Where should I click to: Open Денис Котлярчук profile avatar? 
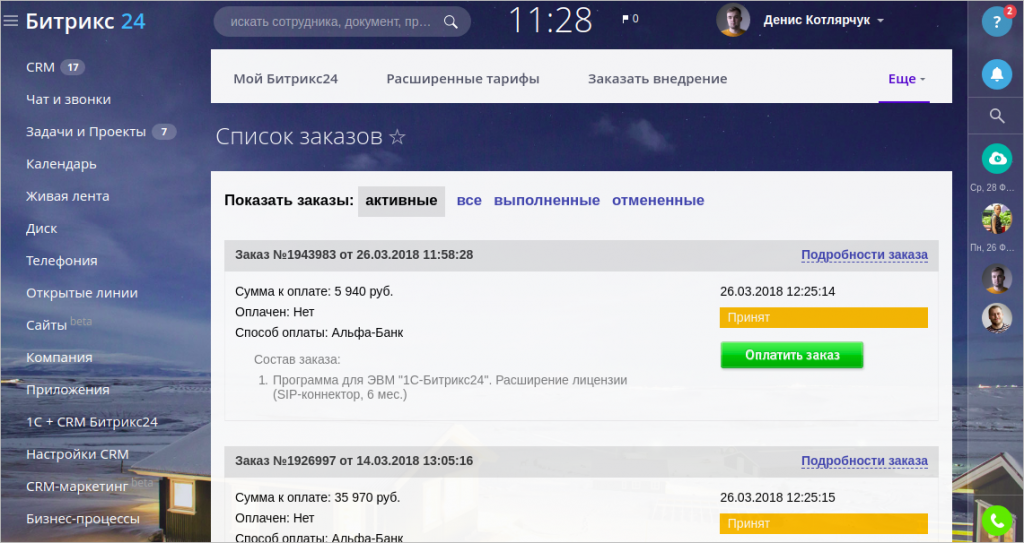[733, 20]
